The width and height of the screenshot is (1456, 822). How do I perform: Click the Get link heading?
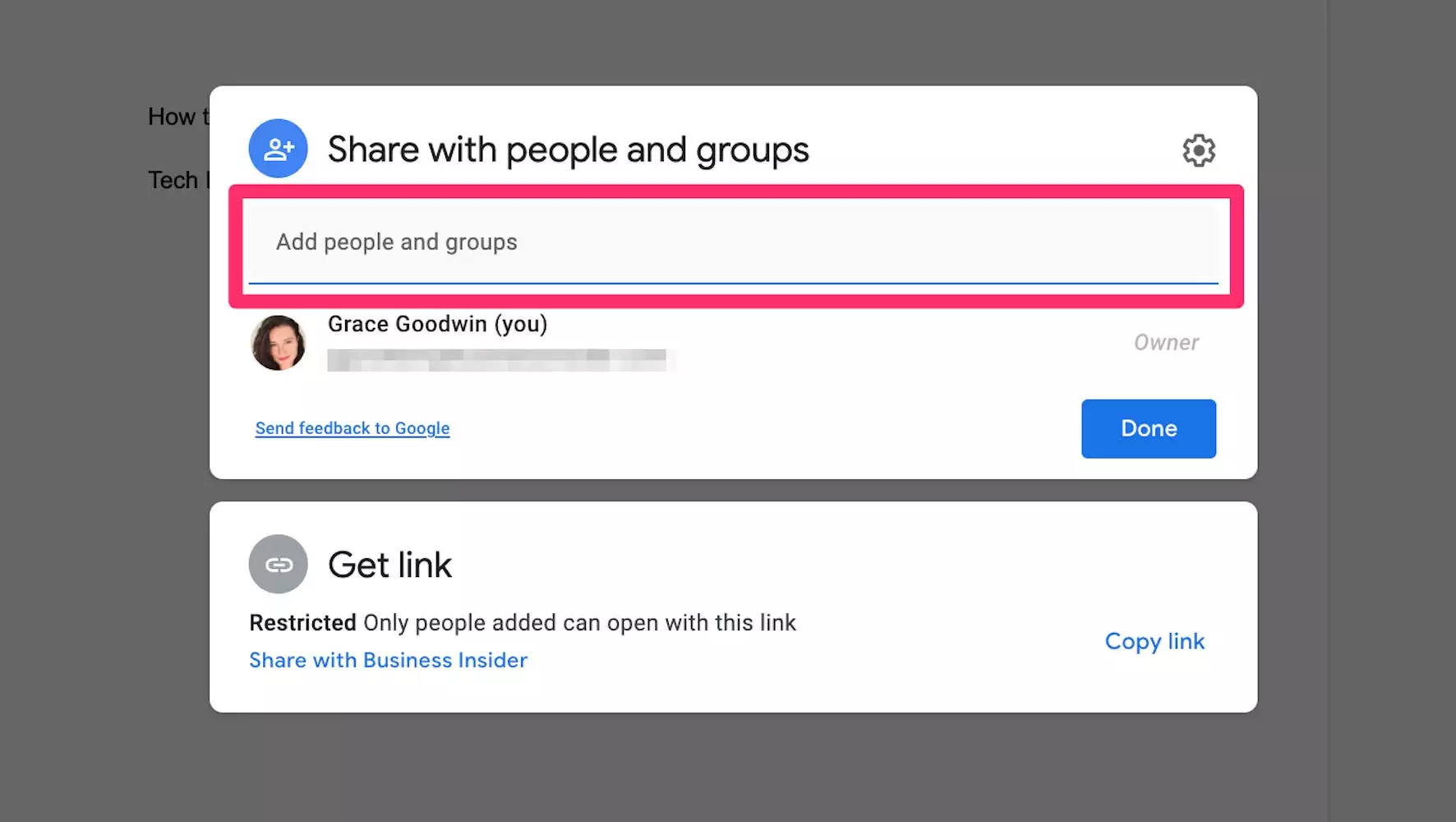click(x=389, y=565)
